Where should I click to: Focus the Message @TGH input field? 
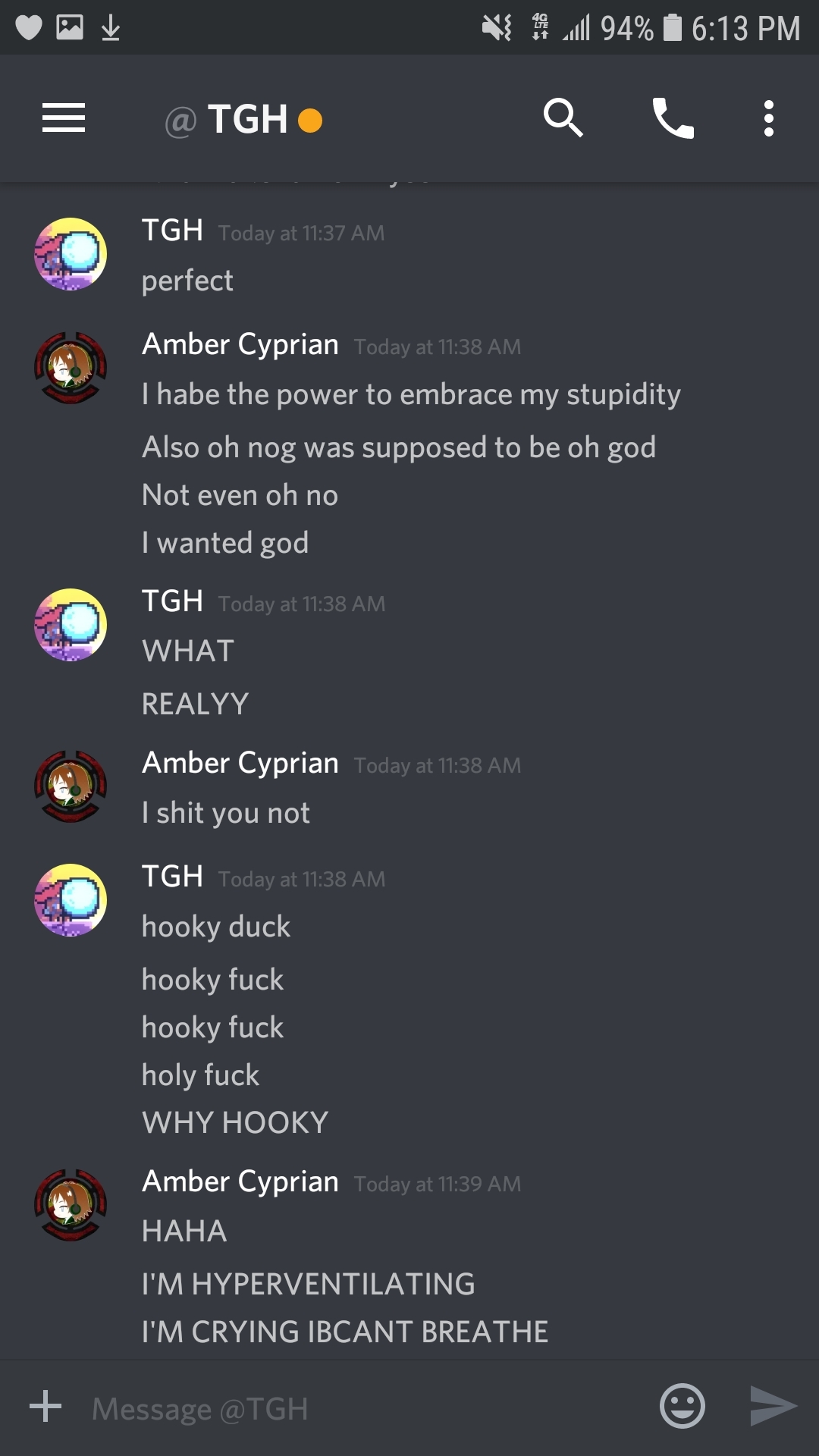coord(364,1408)
